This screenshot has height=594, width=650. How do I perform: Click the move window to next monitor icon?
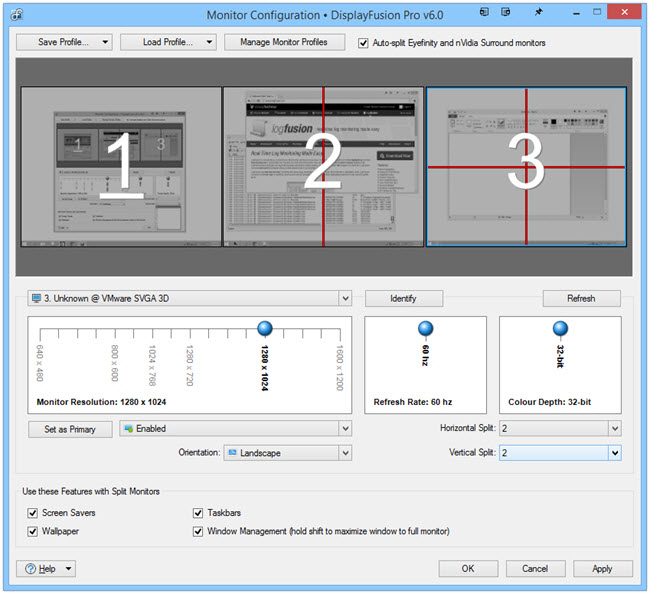pos(484,12)
